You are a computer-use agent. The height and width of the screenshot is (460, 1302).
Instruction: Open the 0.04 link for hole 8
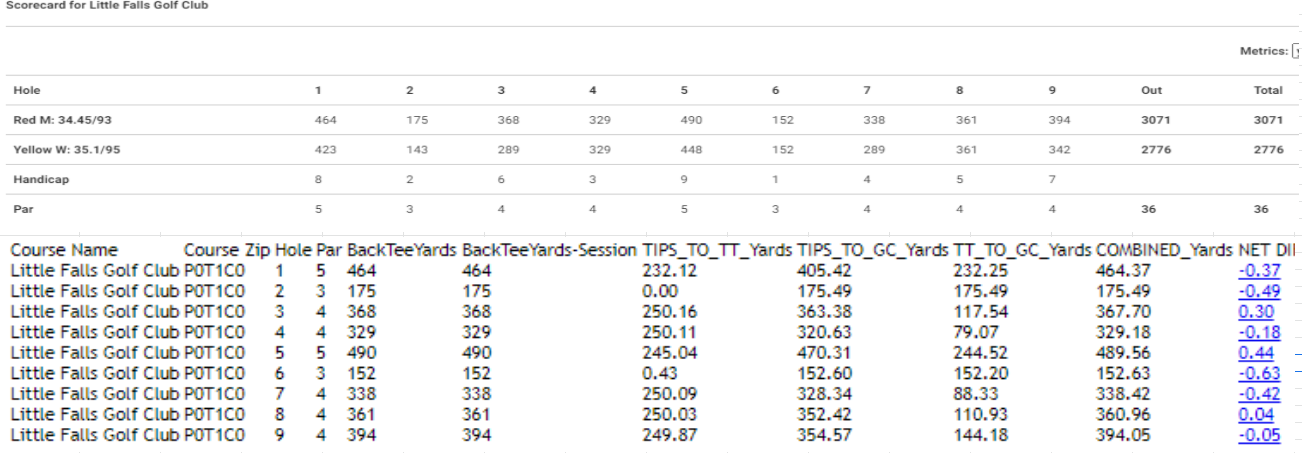[x=1256, y=415]
